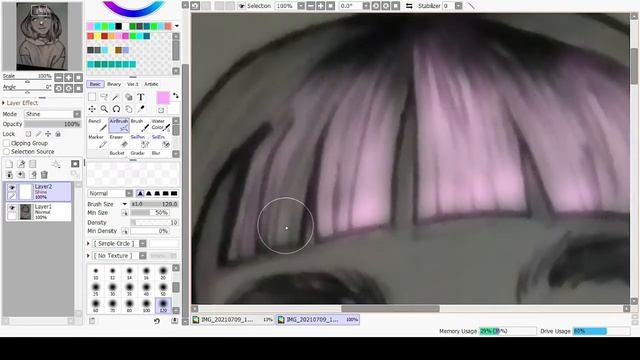Open the canvas zoom 100% dropdown
The width and height of the screenshot is (640, 360).
point(301,6)
